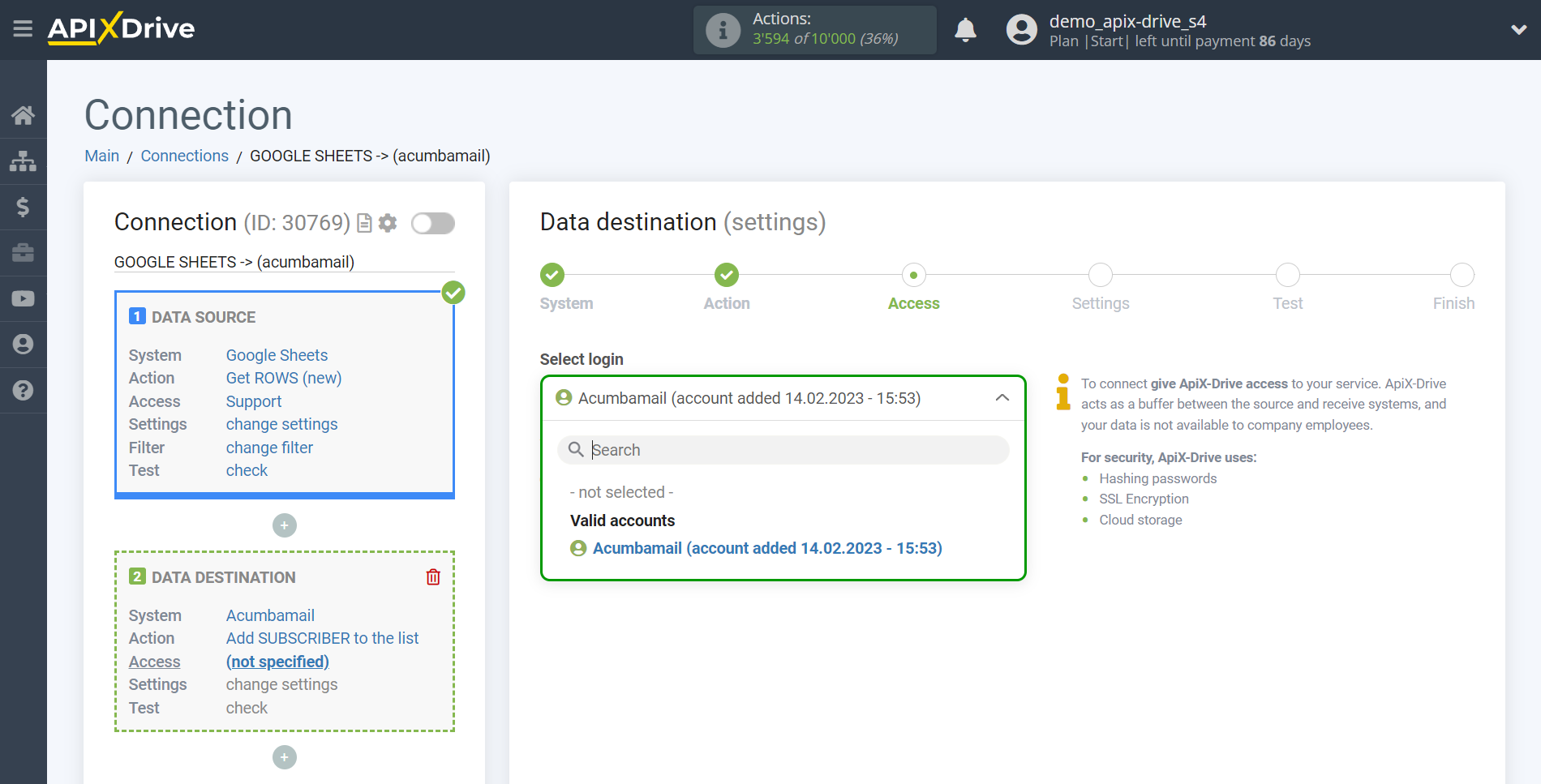
Task: Open the Connections breadcrumb link
Action: click(185, 156)
